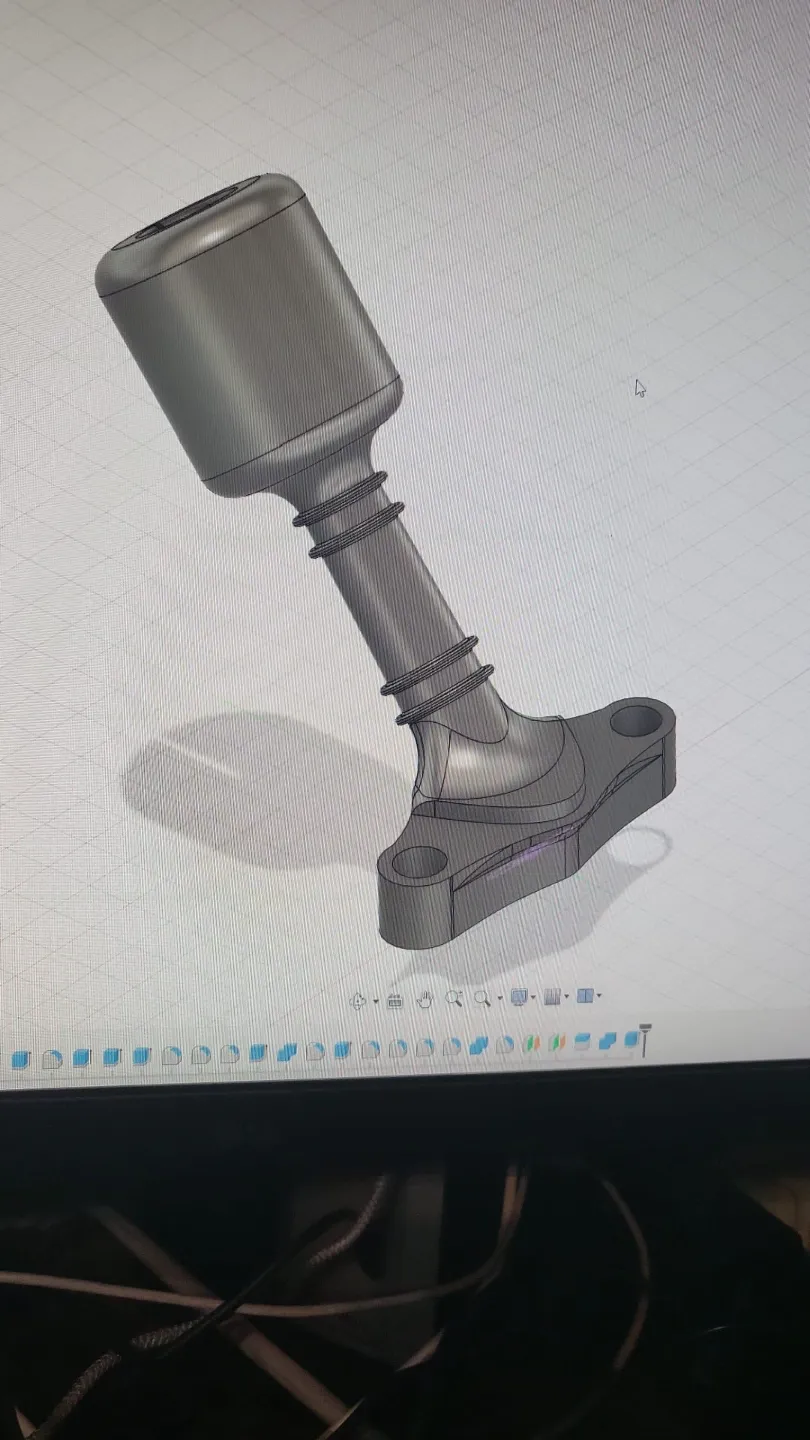The image size is (810, 1440).
Task: Select the large cylindrical knob body
Action: coord(250,340)
